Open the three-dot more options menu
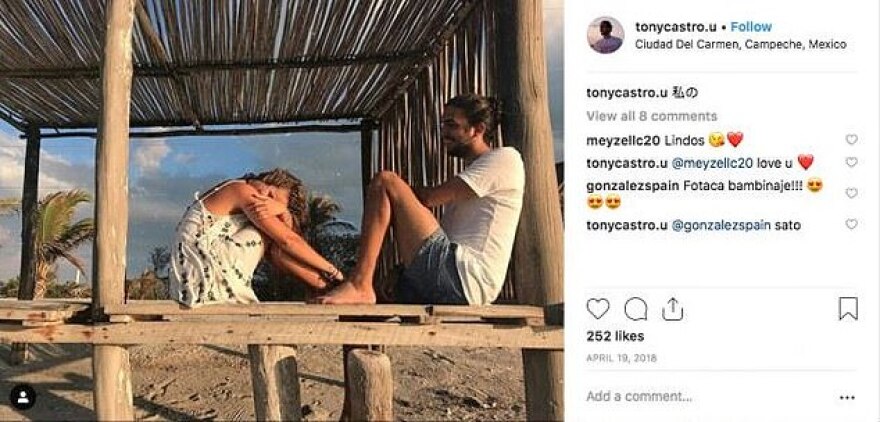This screenshot has height=422, width=880. (x=847, y=397)
